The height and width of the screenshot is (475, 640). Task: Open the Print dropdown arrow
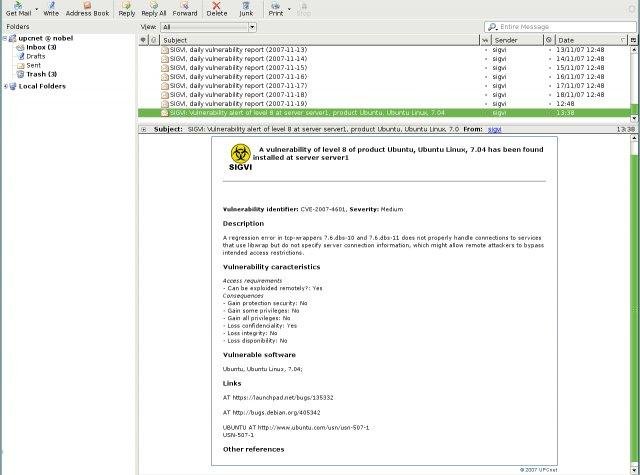point(289,9)
